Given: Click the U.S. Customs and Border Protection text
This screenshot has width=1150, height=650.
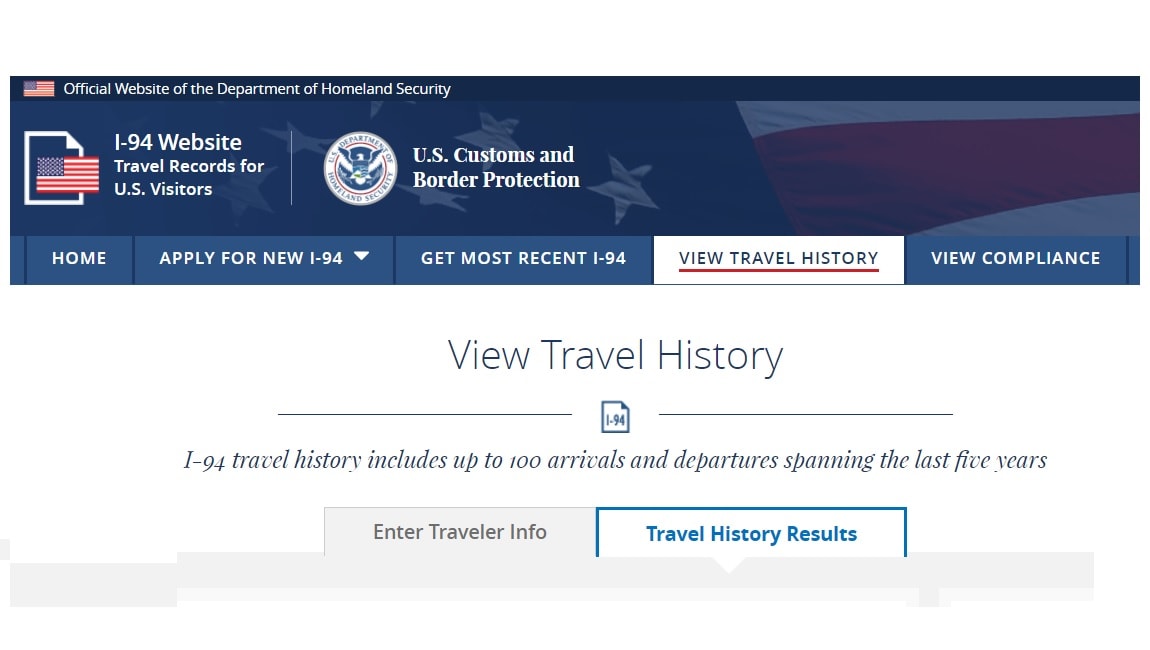Looking at the screenshot, I should click(x=496, y=167).
